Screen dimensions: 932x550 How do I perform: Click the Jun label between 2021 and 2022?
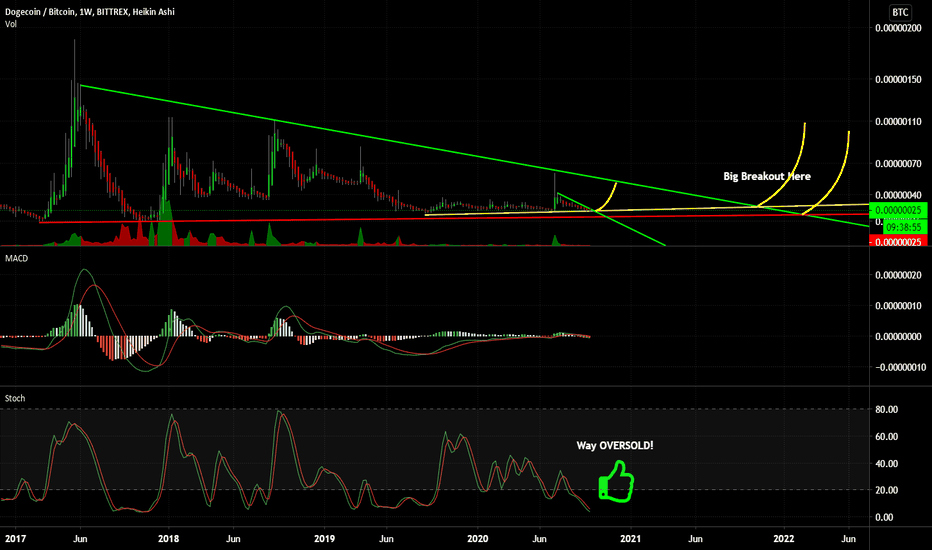coord(695,539)
